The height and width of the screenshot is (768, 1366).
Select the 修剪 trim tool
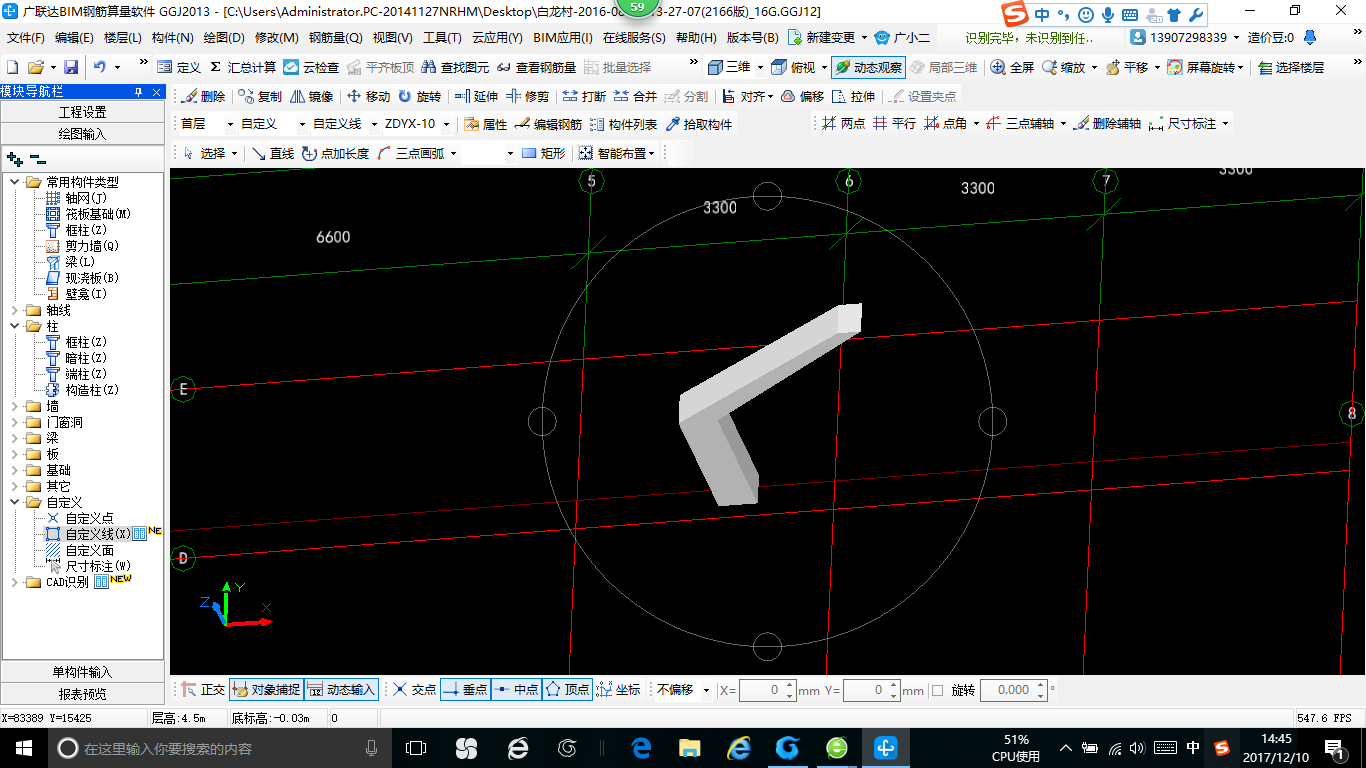click(527, 97)
